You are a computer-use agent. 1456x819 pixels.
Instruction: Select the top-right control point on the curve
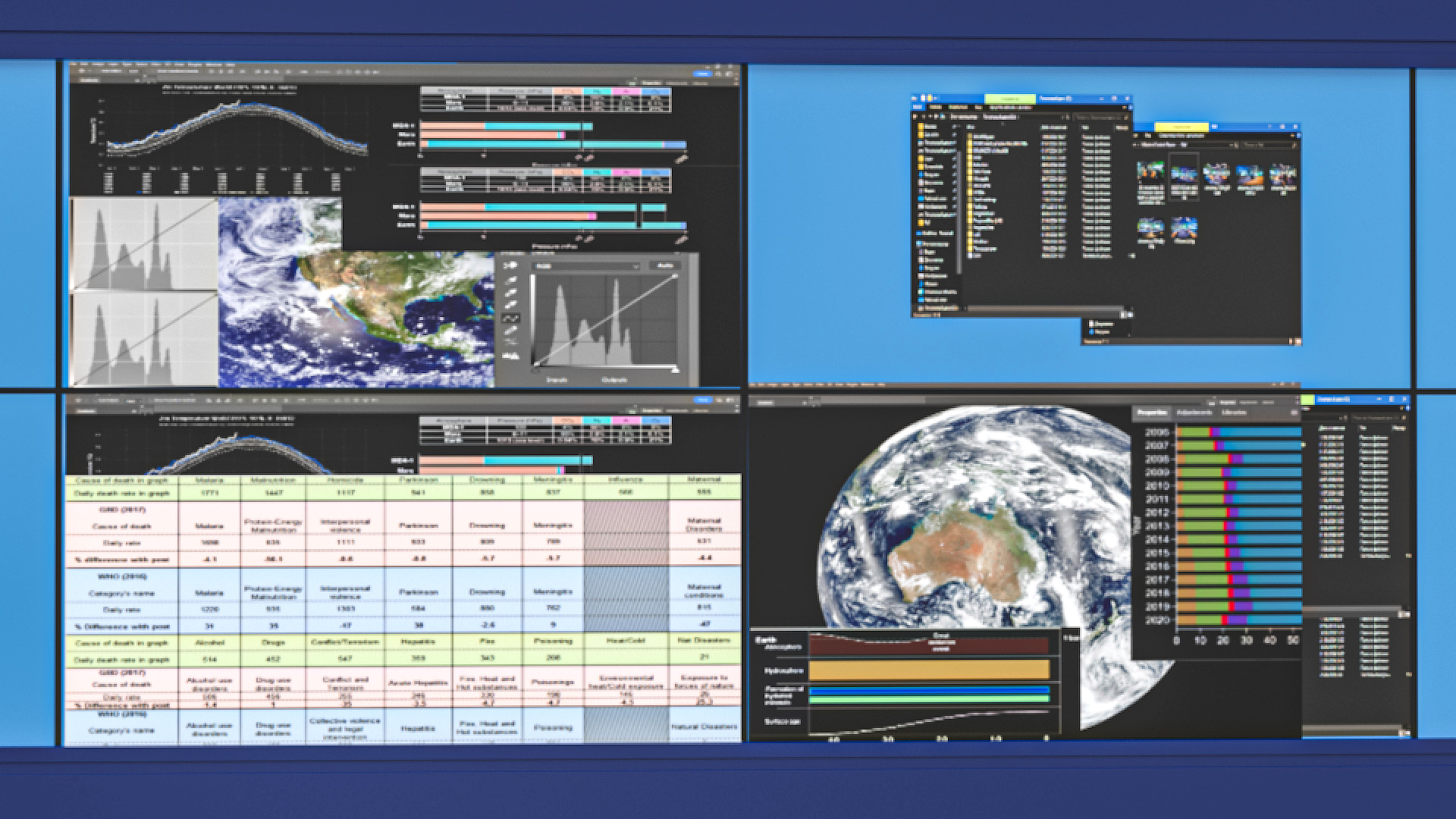point(676,277)
